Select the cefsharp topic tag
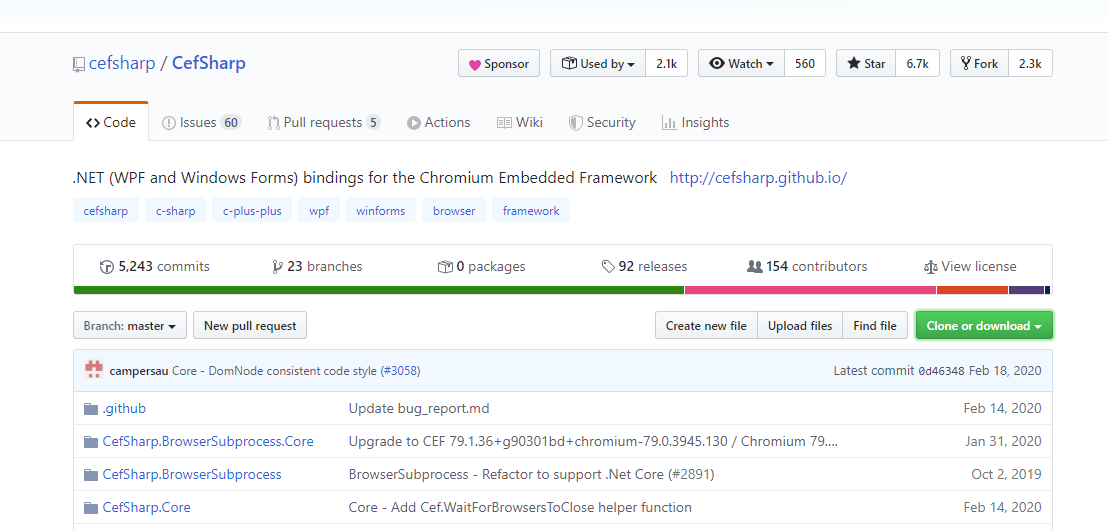Viewport: 1108px width, 531px height. (106, 211)
